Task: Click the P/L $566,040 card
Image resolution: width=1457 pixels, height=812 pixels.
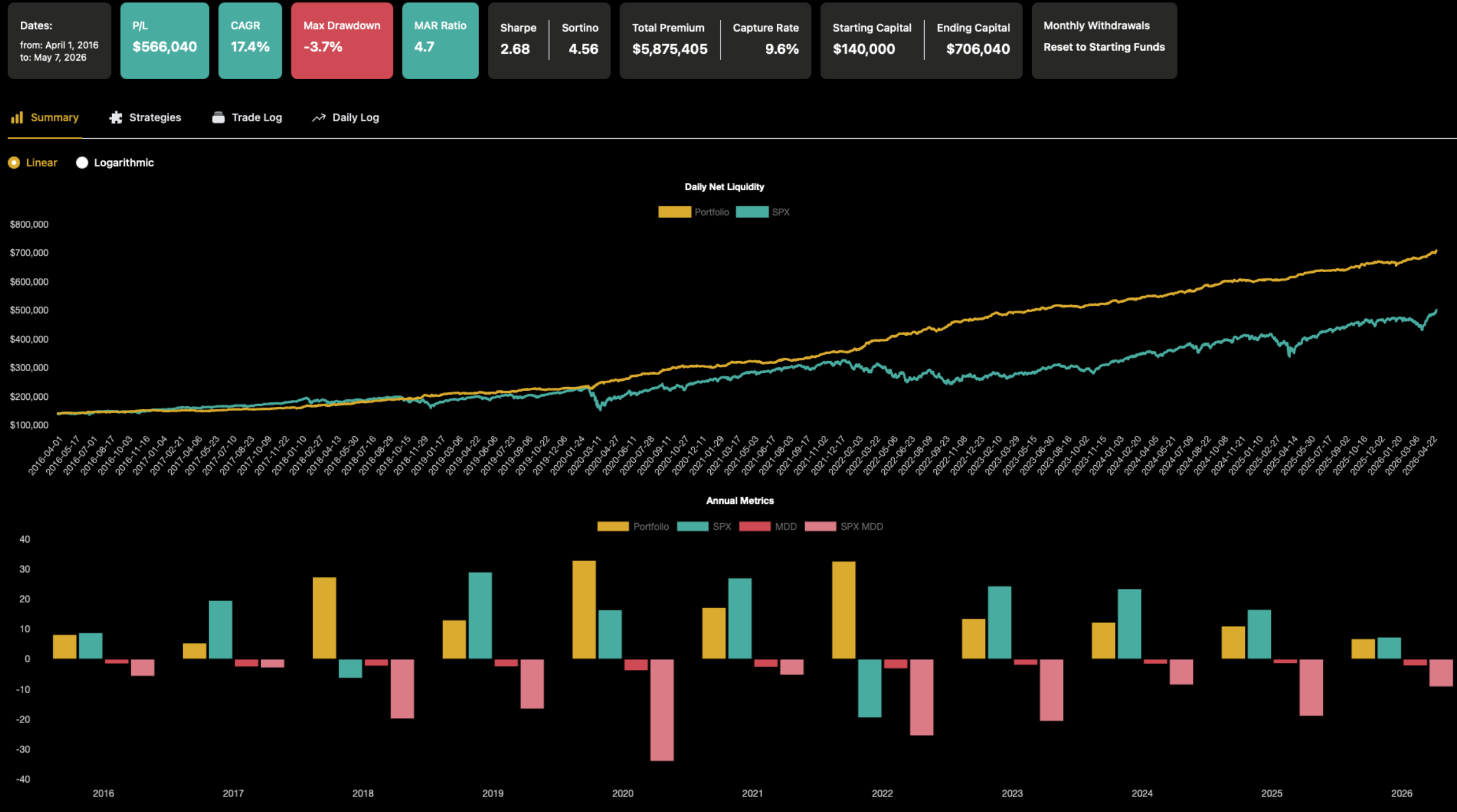Action: [165, 40]
